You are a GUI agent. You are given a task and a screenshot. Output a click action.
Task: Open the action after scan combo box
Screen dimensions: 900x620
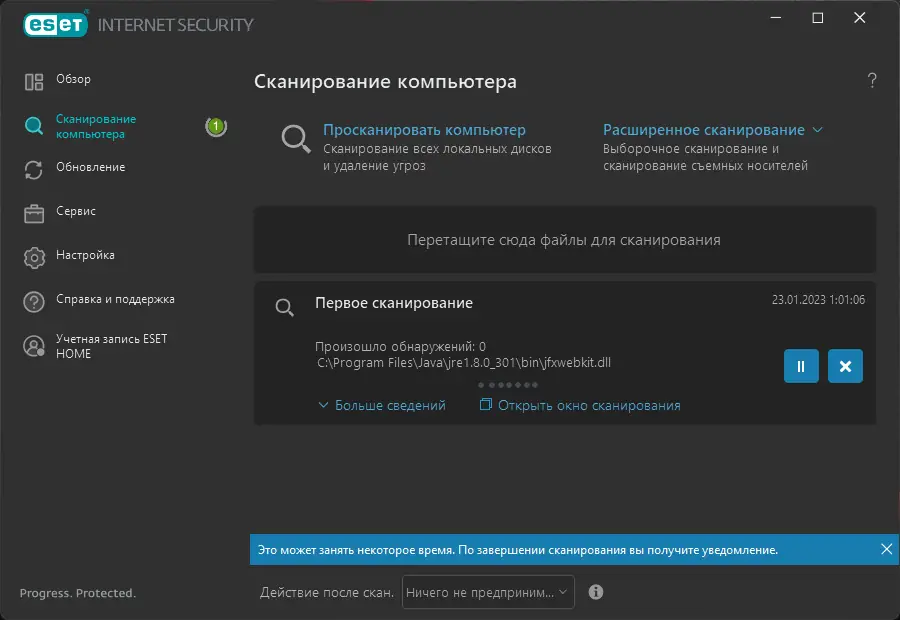pyautogui.click(x=488, y=592)
